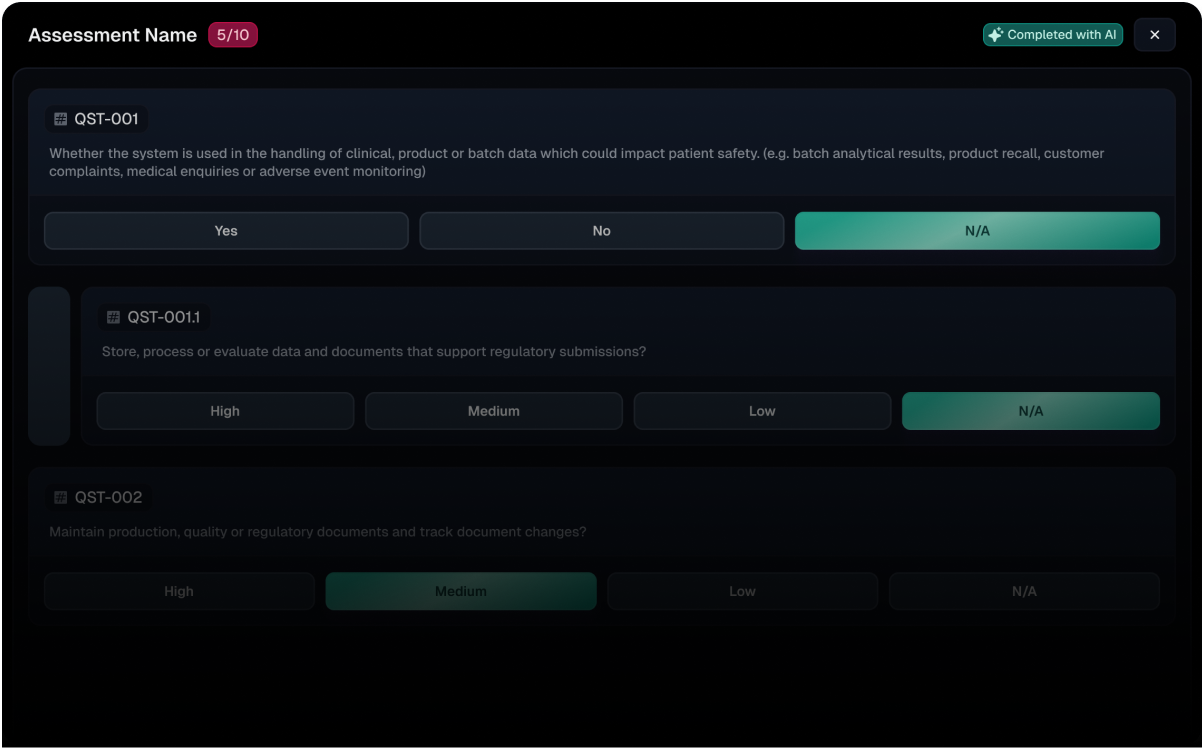
Task: Click the 5/10 progress badge
Action: tap(233, 35)
